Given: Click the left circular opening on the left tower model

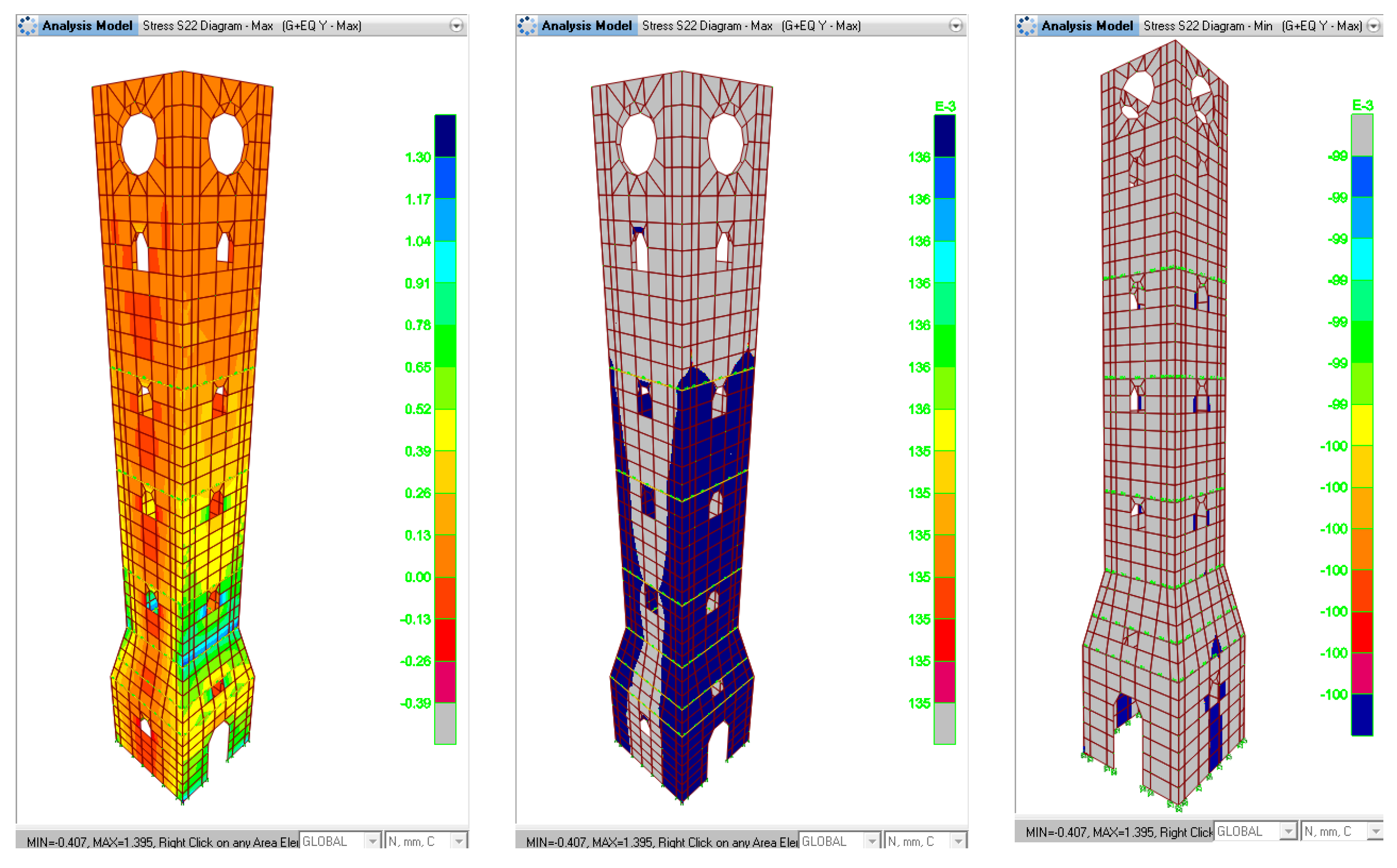Looking at the screenshot, I should [138, 144].
